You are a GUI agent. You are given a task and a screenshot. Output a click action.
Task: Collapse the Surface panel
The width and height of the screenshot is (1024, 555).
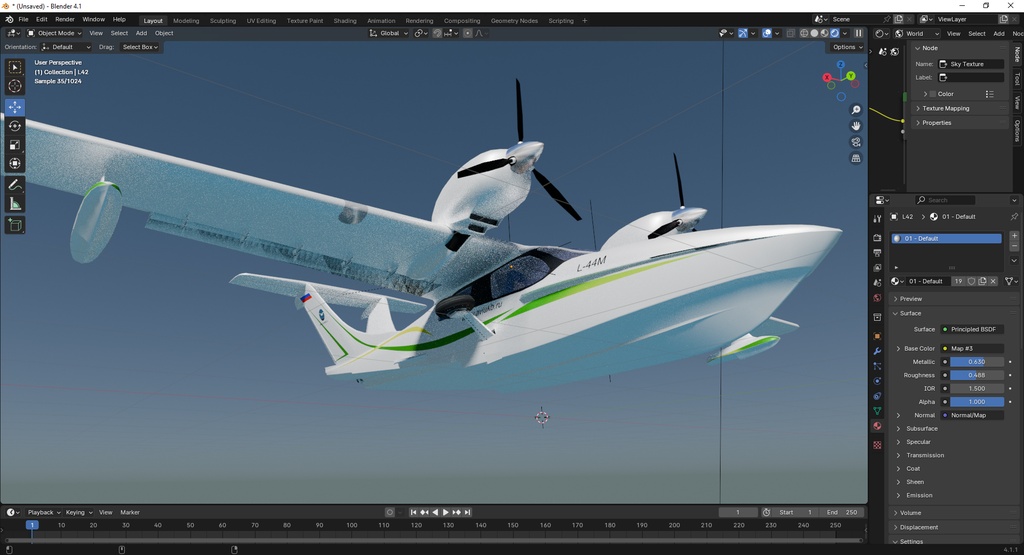[x=910, y=313]
